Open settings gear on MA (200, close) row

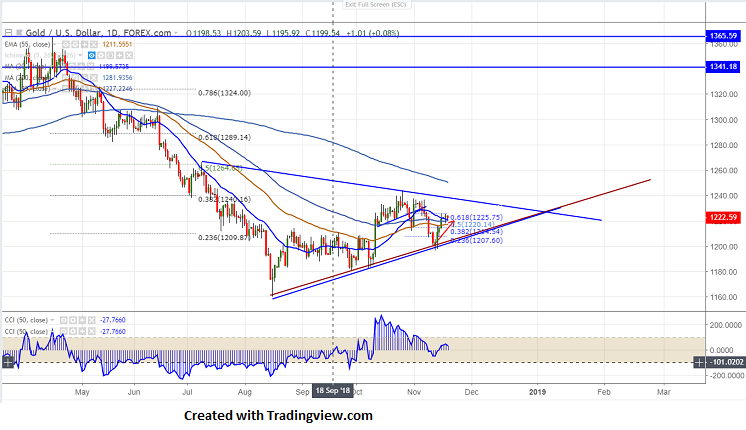(x=75, y=78)
